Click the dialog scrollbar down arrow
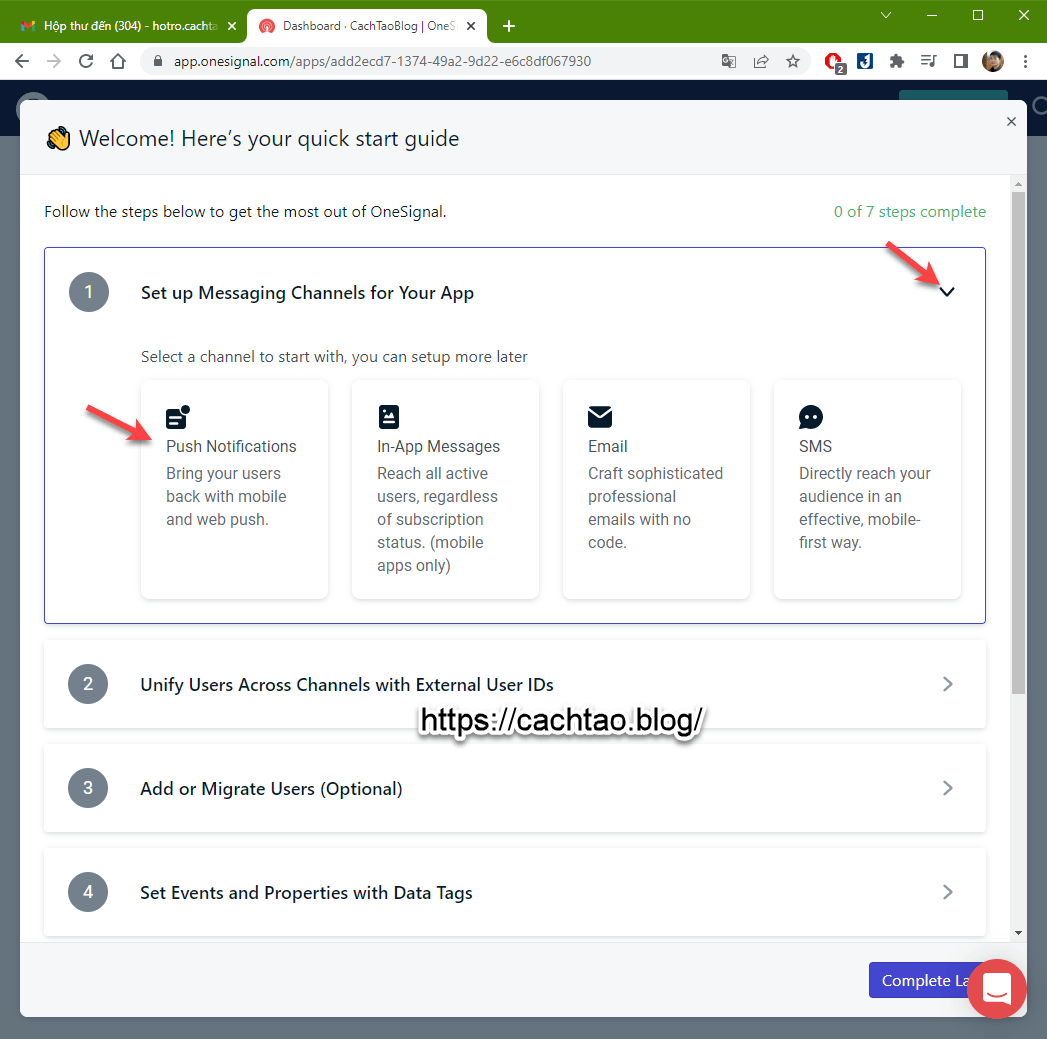Image resolution: width=1047 pixels, height=1039 pixels. click(x=1018, y=933)
